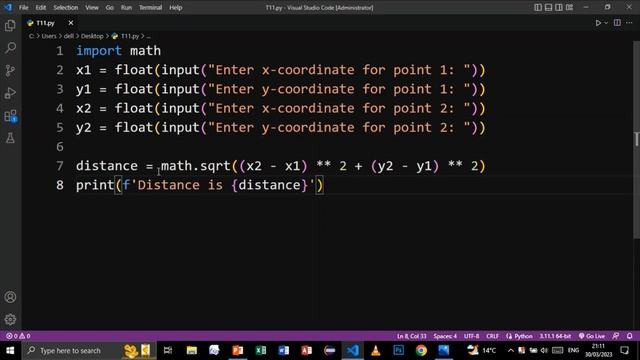Click the trailing ellipsis breadcrumb segment
This screenshot has width=640, height=360.
[148, 36]
